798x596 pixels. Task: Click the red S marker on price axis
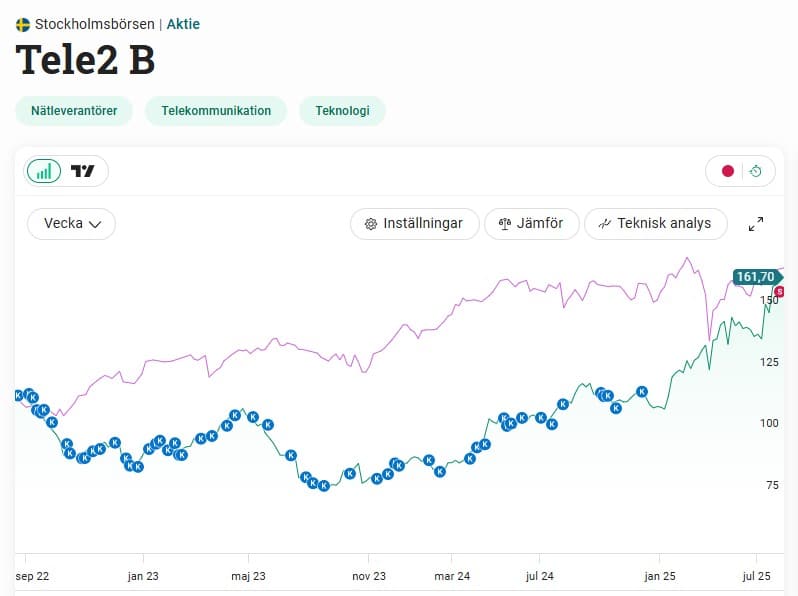pos(779,291)
